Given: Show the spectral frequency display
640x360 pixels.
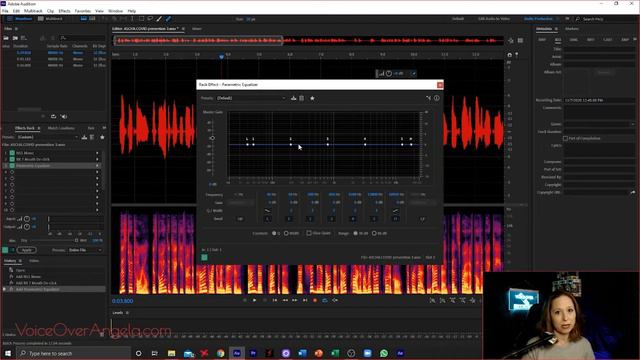Looking at the screenshot, I should click(x=84, y=19).
